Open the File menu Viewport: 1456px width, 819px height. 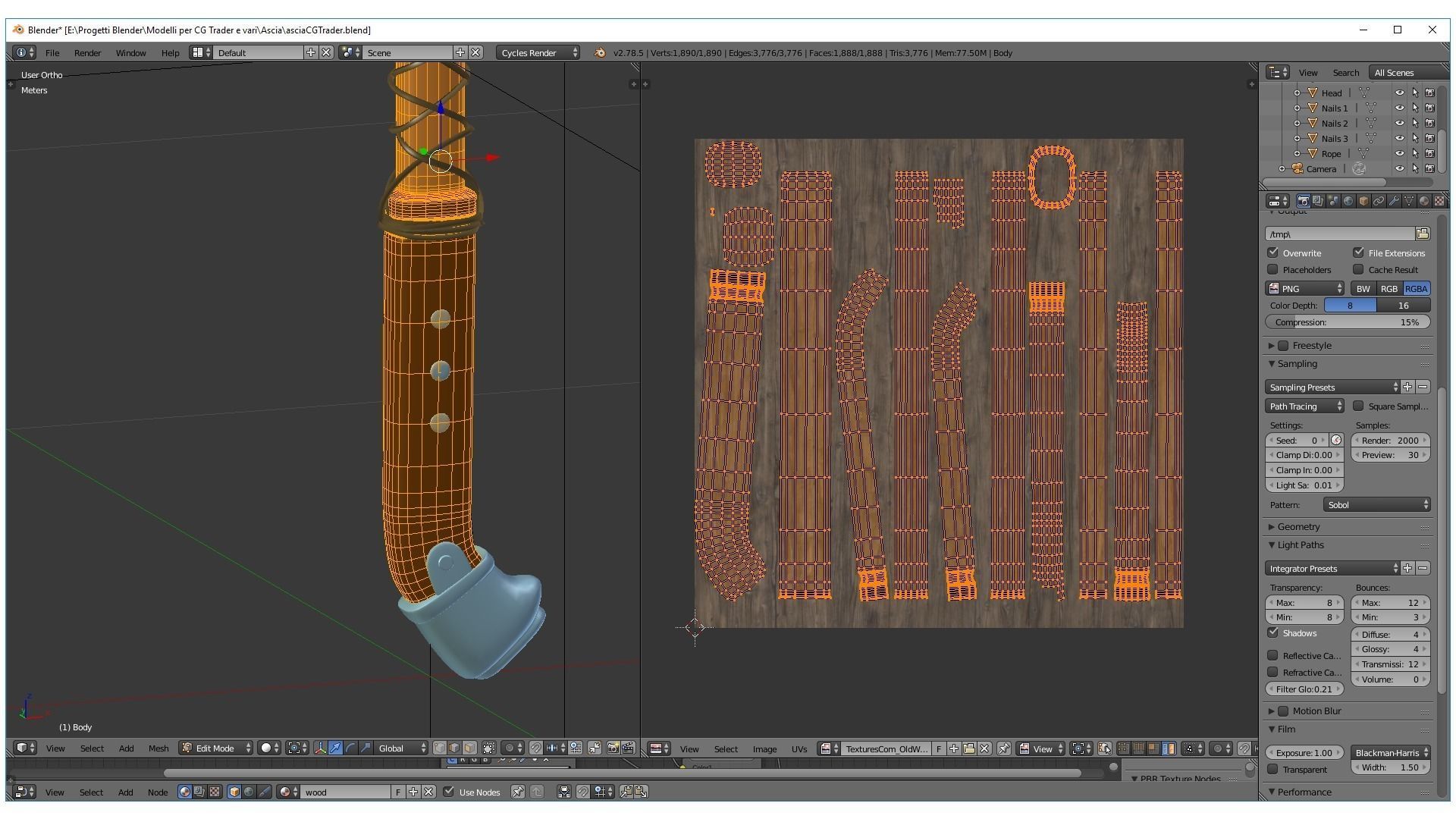click(52, 52)
